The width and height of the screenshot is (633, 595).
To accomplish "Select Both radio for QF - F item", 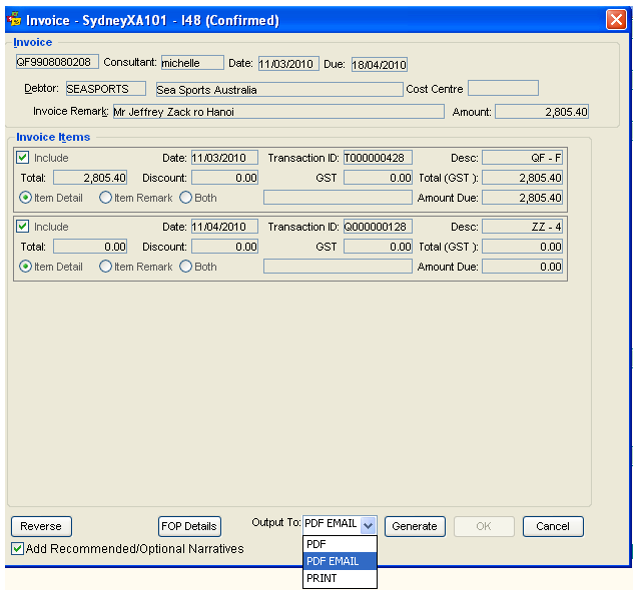I will (186, 198).
